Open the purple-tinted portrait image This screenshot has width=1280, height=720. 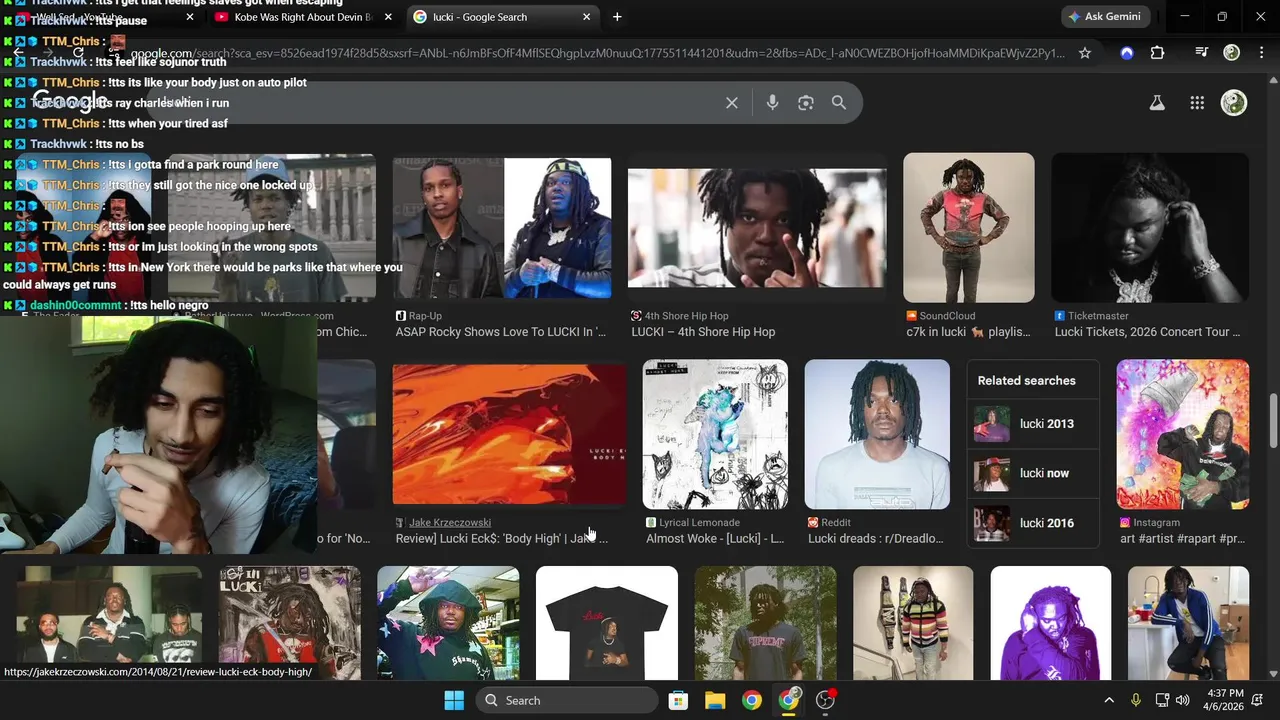click(x=1051, y=623)
